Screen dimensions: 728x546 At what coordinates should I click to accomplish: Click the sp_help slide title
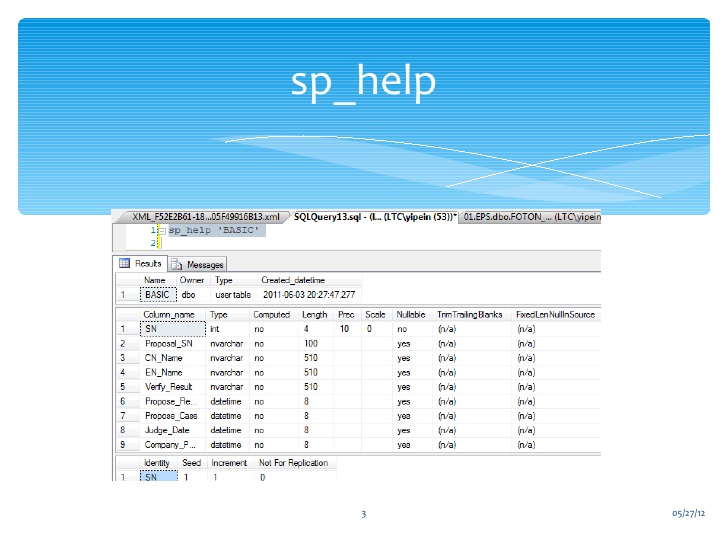363,81
